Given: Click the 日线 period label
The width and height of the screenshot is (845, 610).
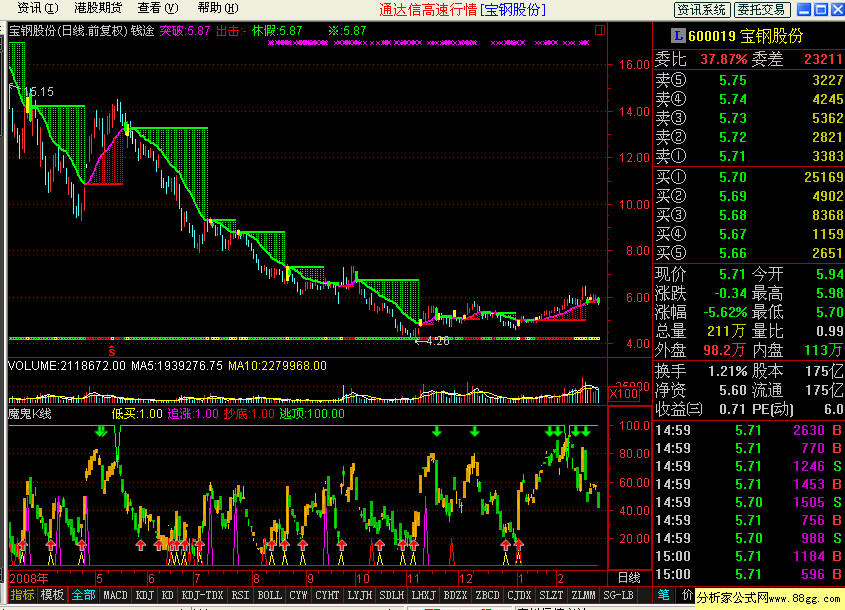Looking at the screenshot, I should point(628,578).
